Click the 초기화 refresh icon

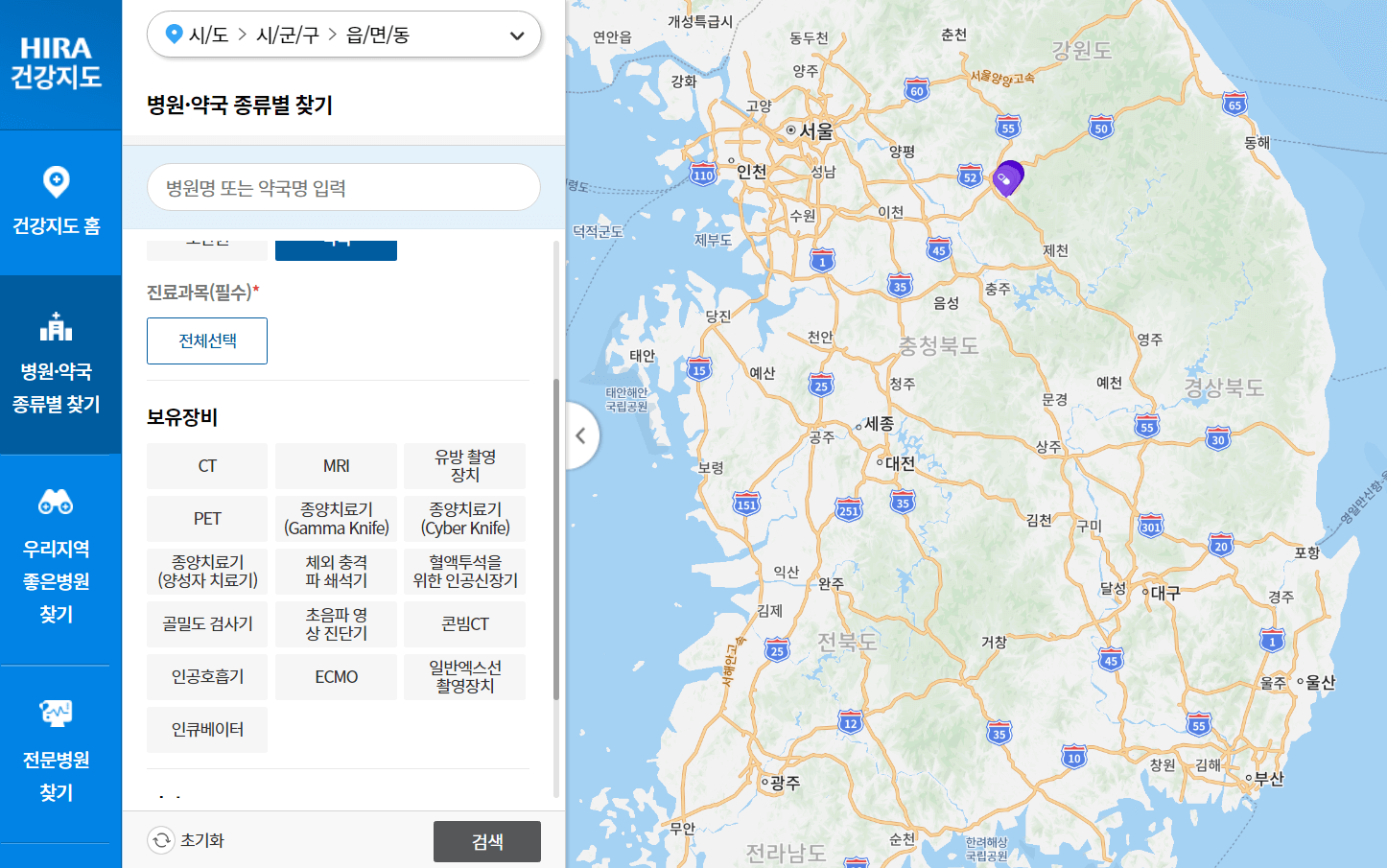[x=159, y=839]
